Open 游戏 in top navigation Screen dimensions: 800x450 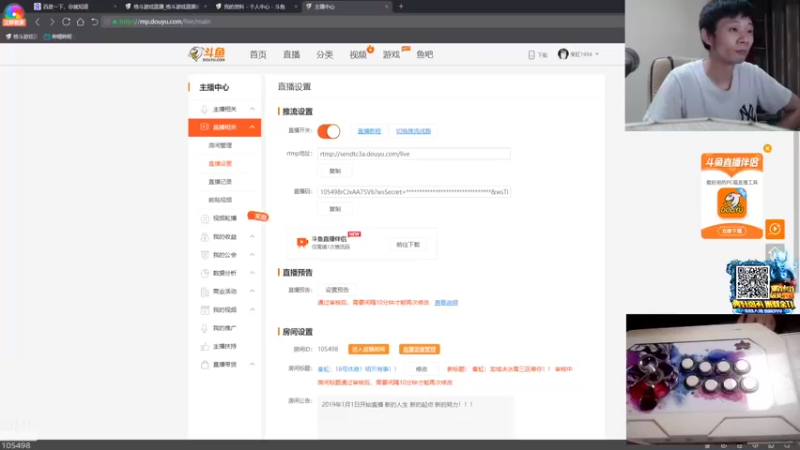pyautogui.click(x=391, y=55)
